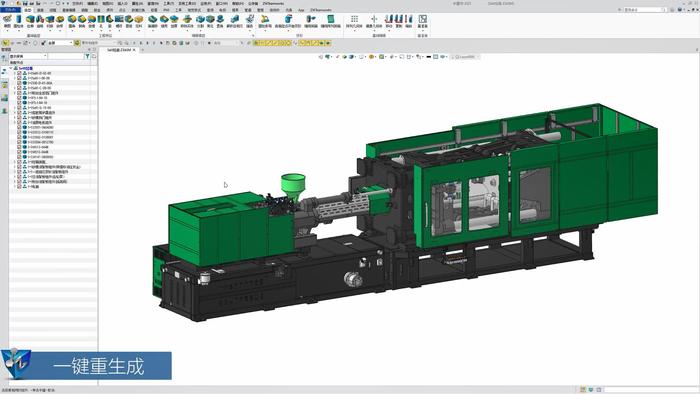Select the Fillet tool icon
The height and width of the screenshot is (394, 700).
tap(72, 21)
